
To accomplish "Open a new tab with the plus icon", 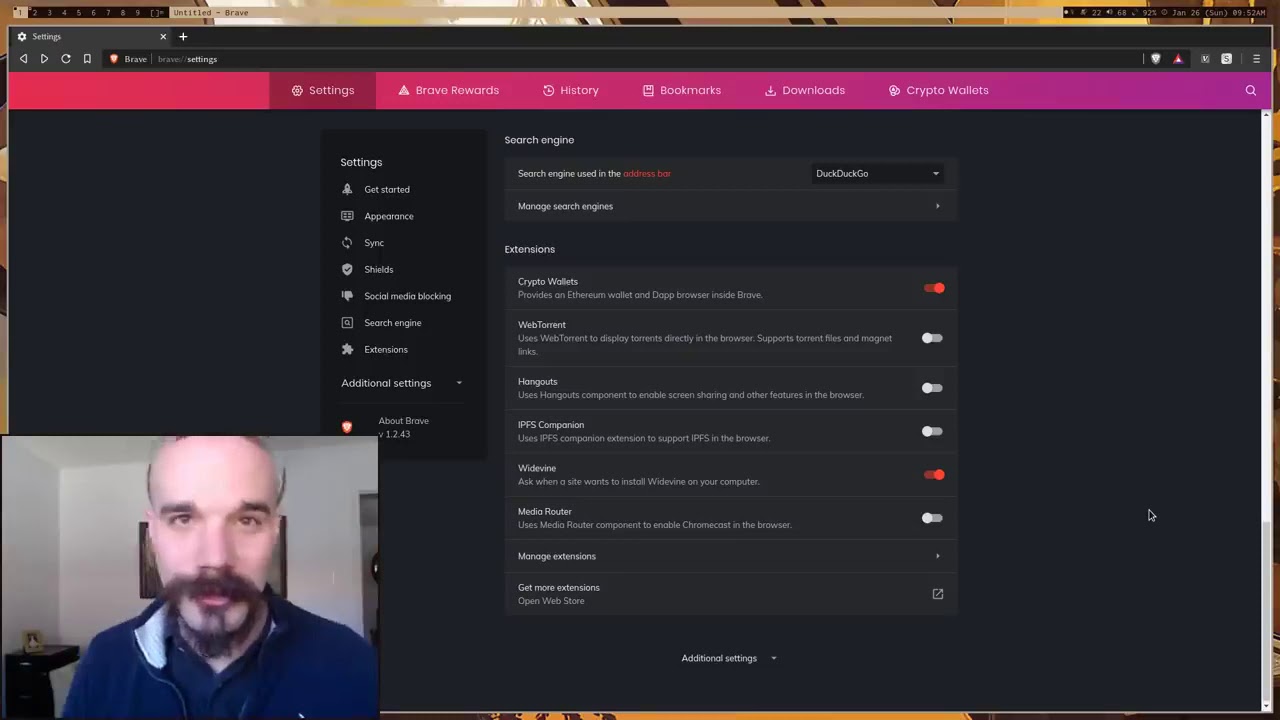I will point(183,37).
